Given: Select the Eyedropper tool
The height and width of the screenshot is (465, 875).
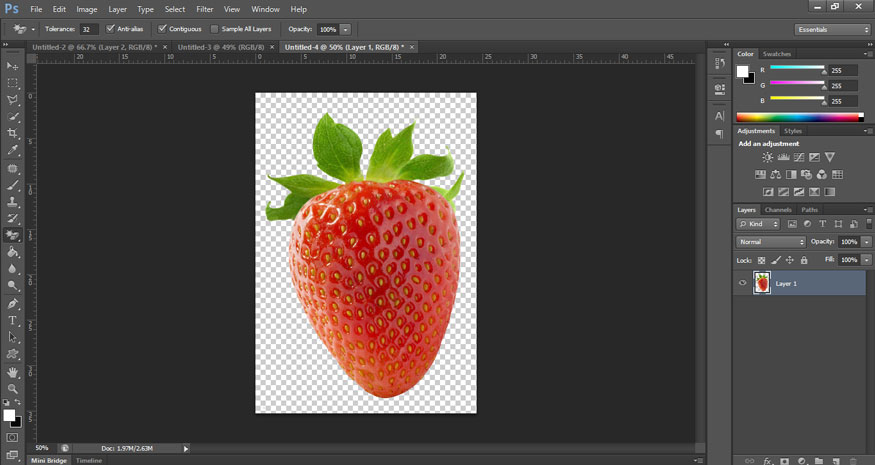Looking at the screenshot, I should [x=13, y=150].
